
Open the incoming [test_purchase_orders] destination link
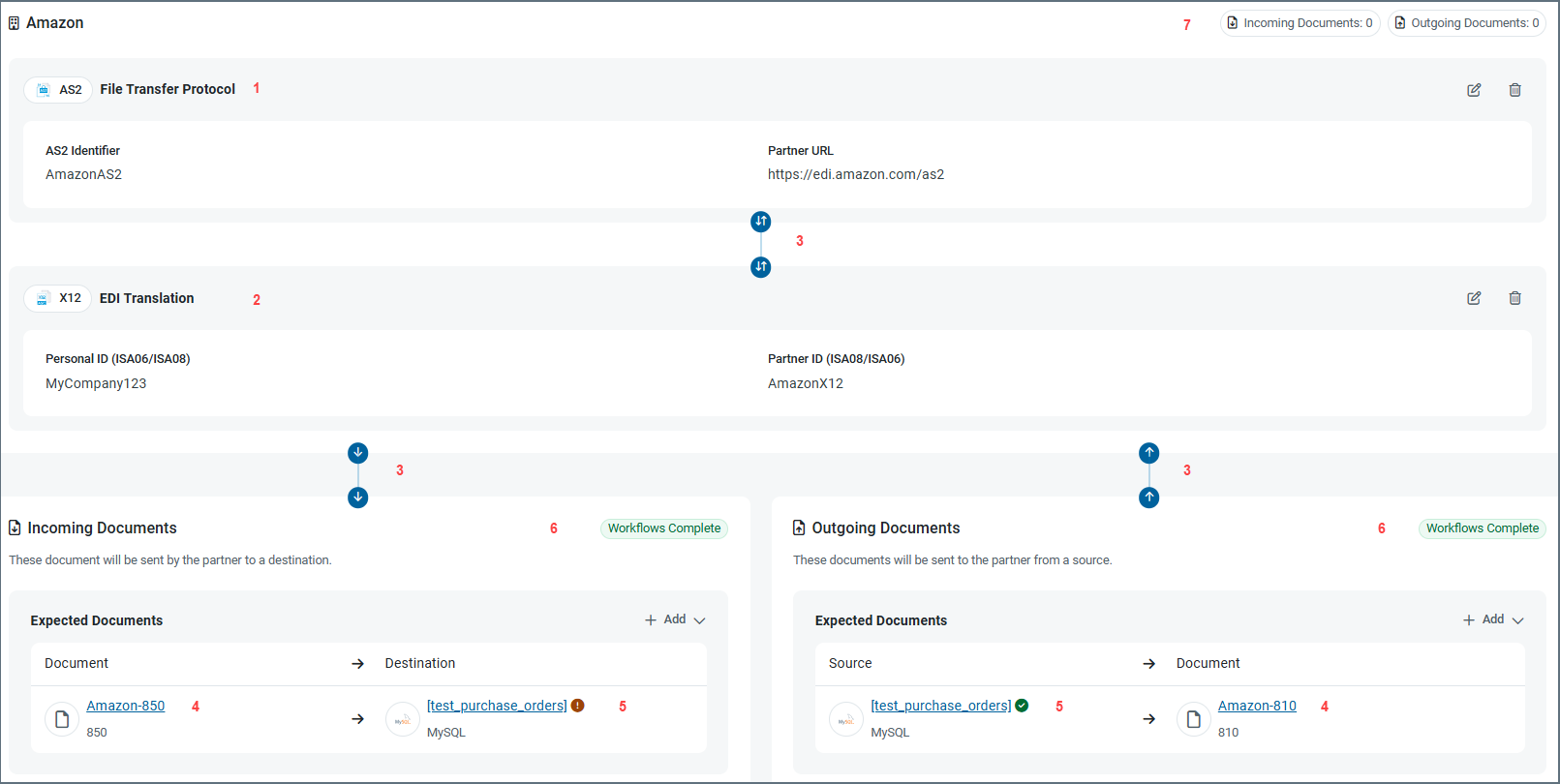[x=497, y=706]
